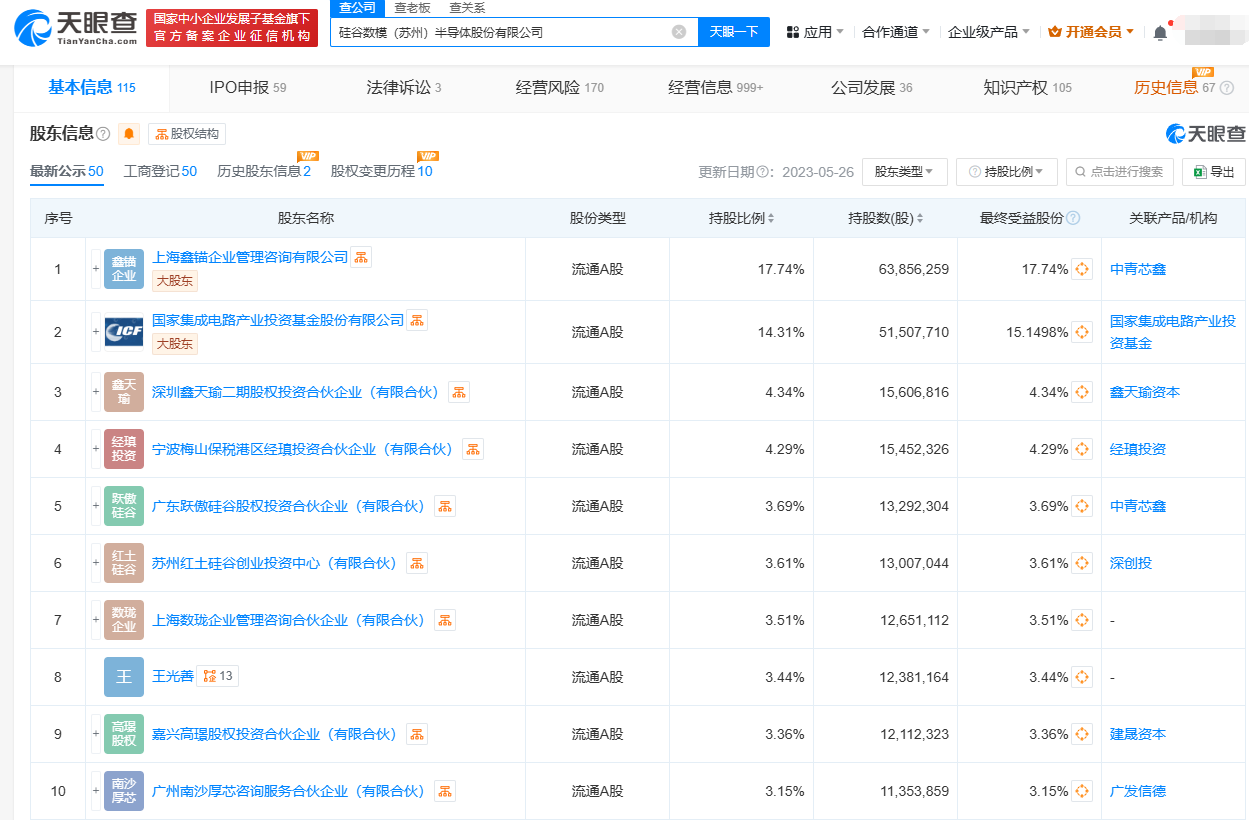Click the 股权结构 button
This screenshot has width=1249, height=820.
pyautogui.click(x=187, y=134)
